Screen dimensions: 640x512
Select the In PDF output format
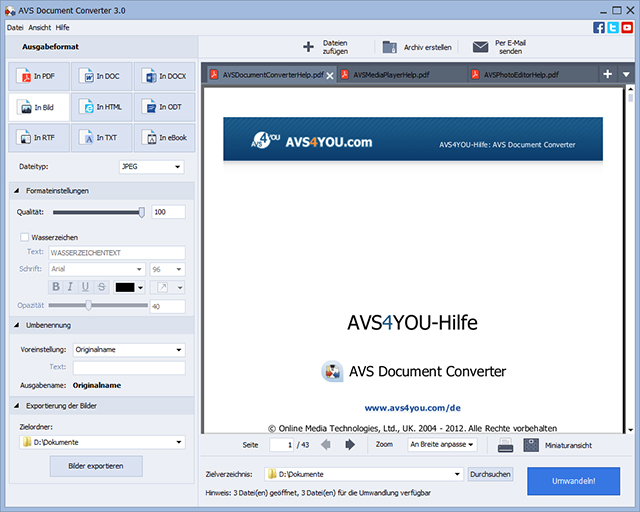point(39,76)
